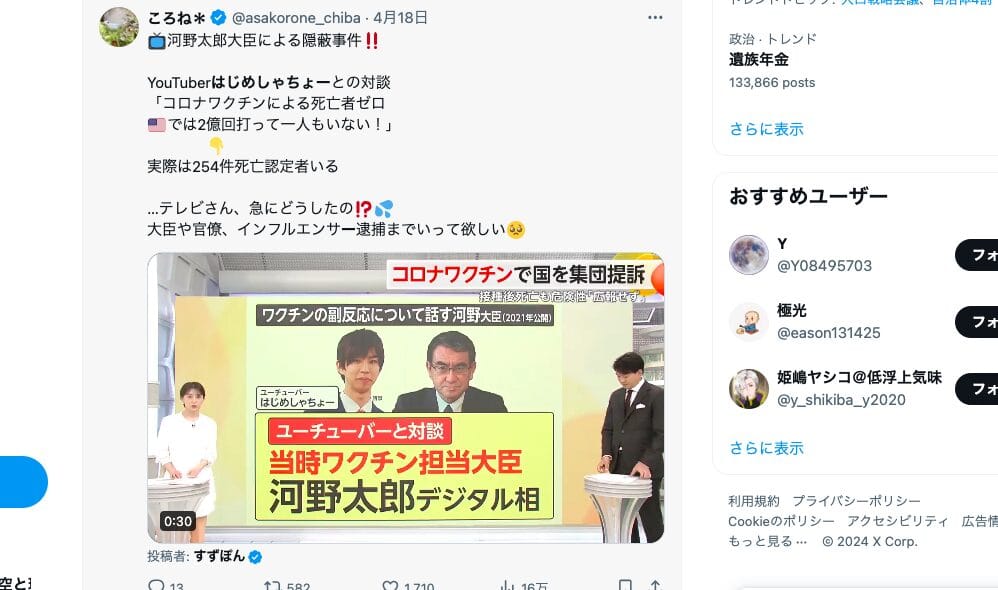Follow user 姫嶋ヤシコ

point(977,389)
